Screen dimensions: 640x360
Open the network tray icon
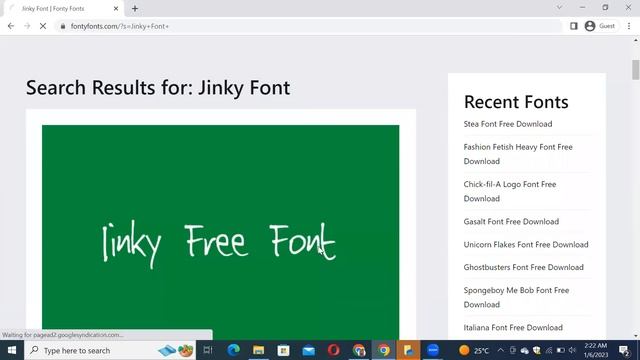tap(549, 350)
